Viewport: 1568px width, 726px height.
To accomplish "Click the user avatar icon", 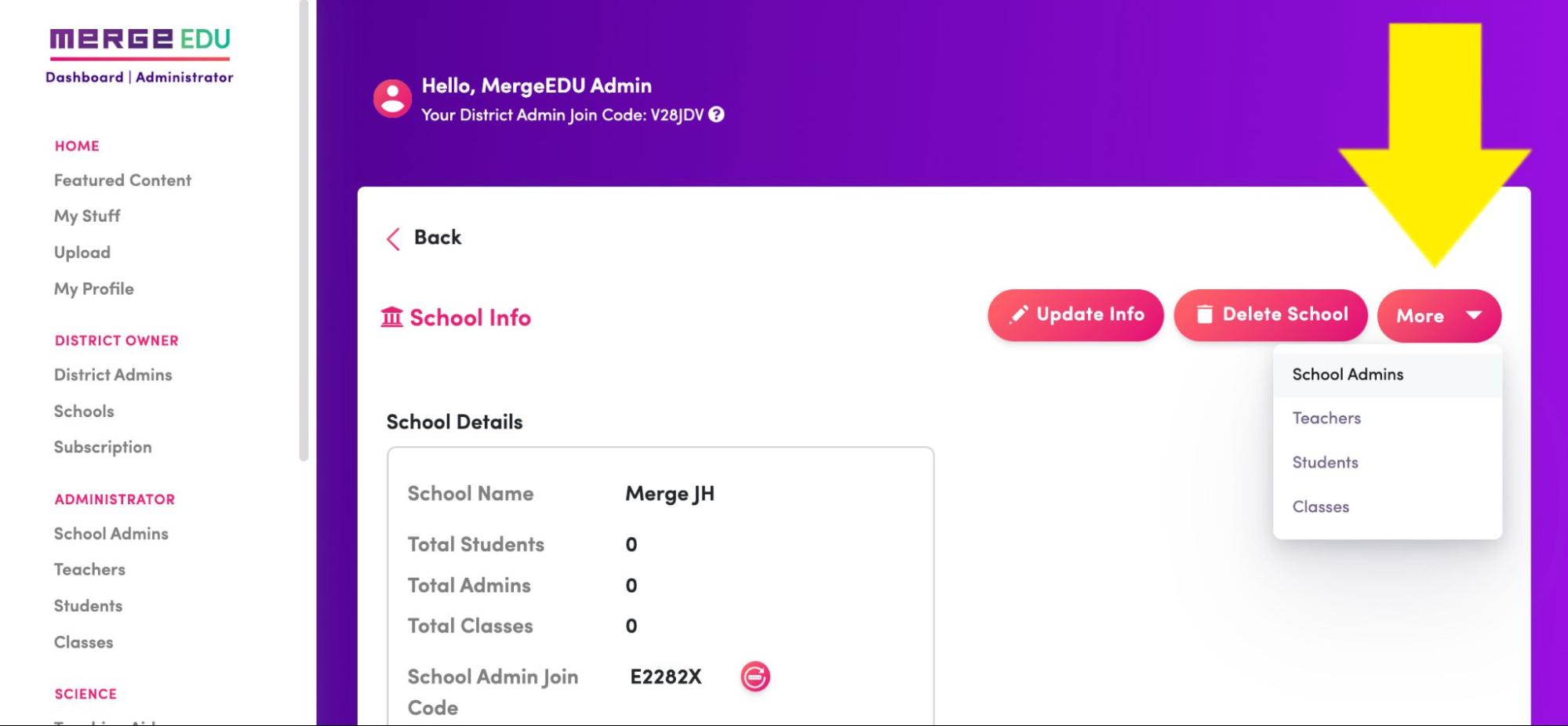I will pos(392,99).
